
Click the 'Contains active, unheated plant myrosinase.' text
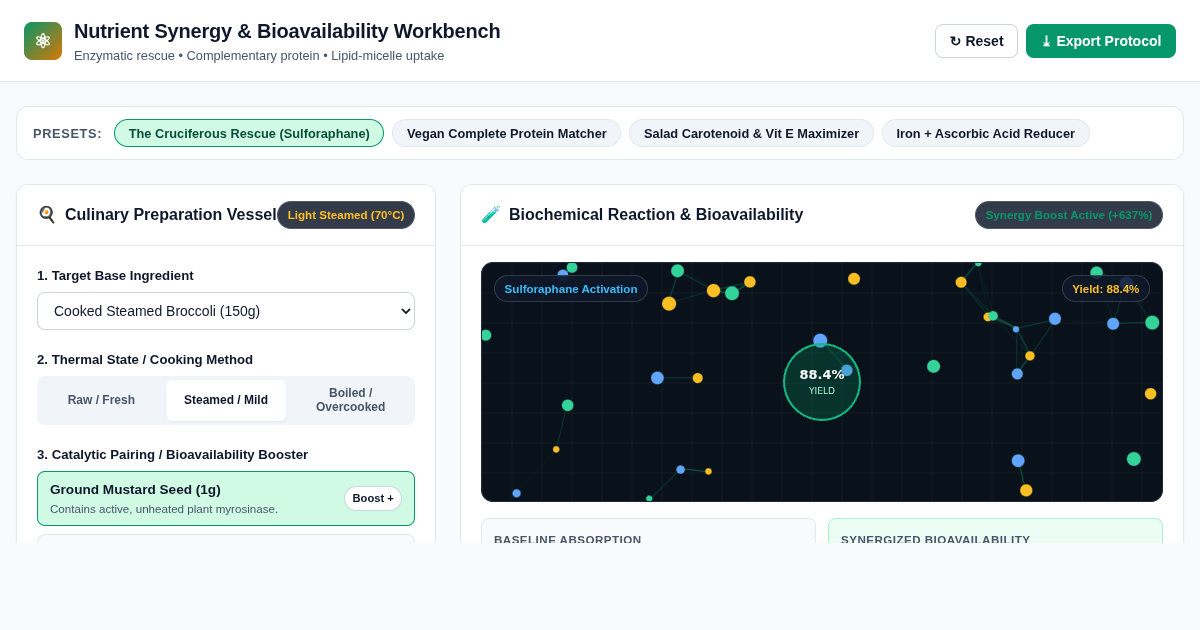click(x=164, y=509)
